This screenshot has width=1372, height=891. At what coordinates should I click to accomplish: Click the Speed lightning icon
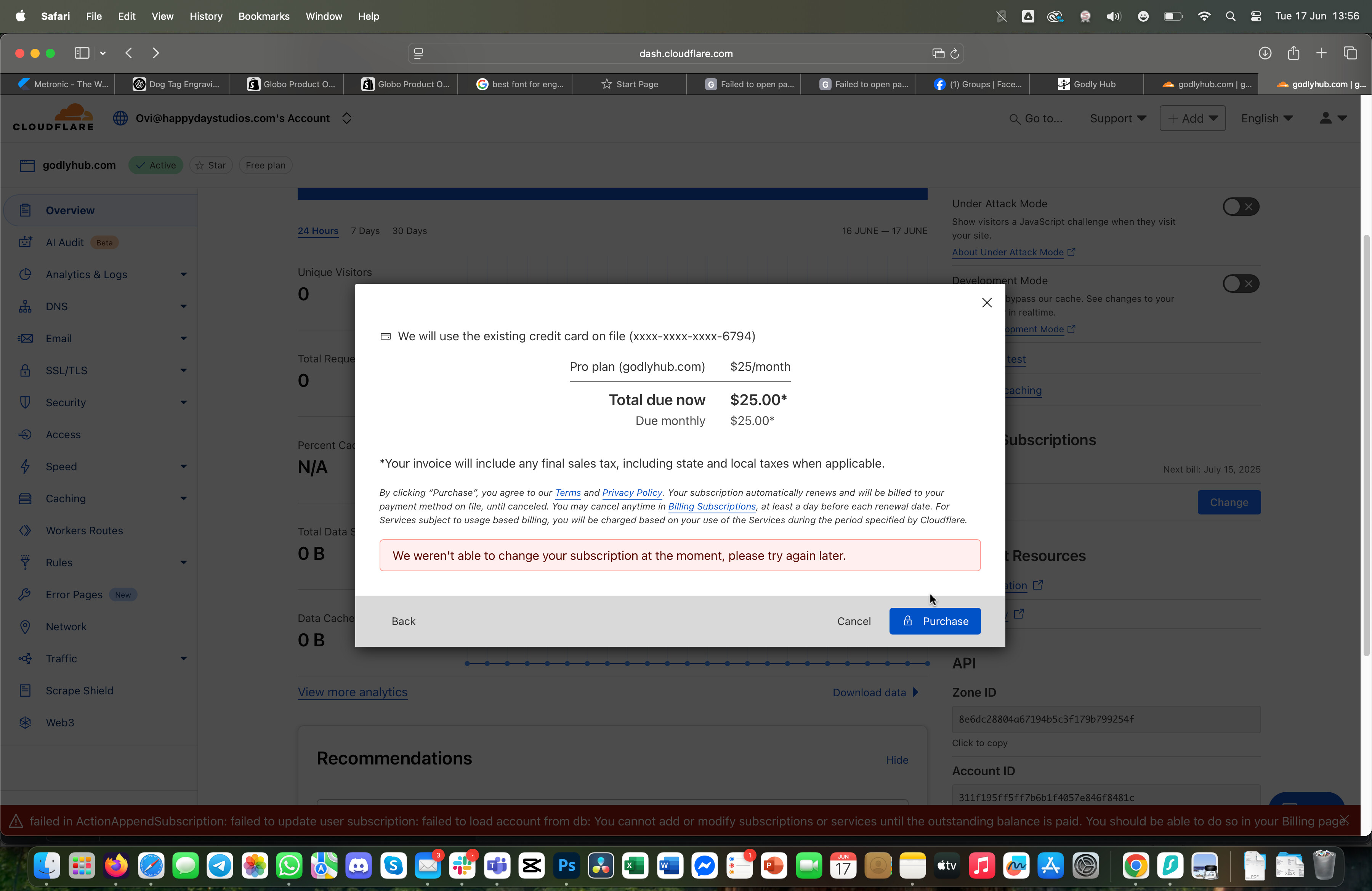pyautogui.click(x=25, y=466)
